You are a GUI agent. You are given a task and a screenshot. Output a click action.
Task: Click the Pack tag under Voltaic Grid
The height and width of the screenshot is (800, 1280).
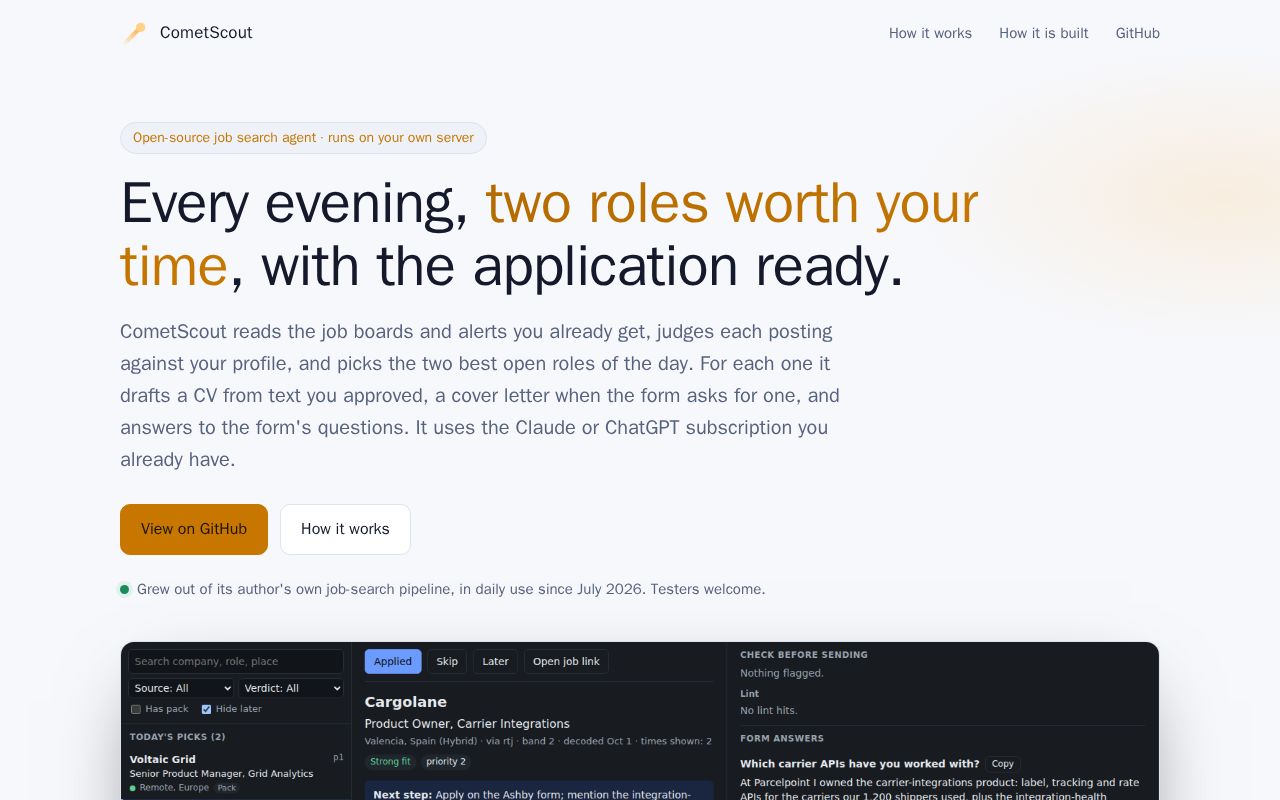click(x=227, y=788)
